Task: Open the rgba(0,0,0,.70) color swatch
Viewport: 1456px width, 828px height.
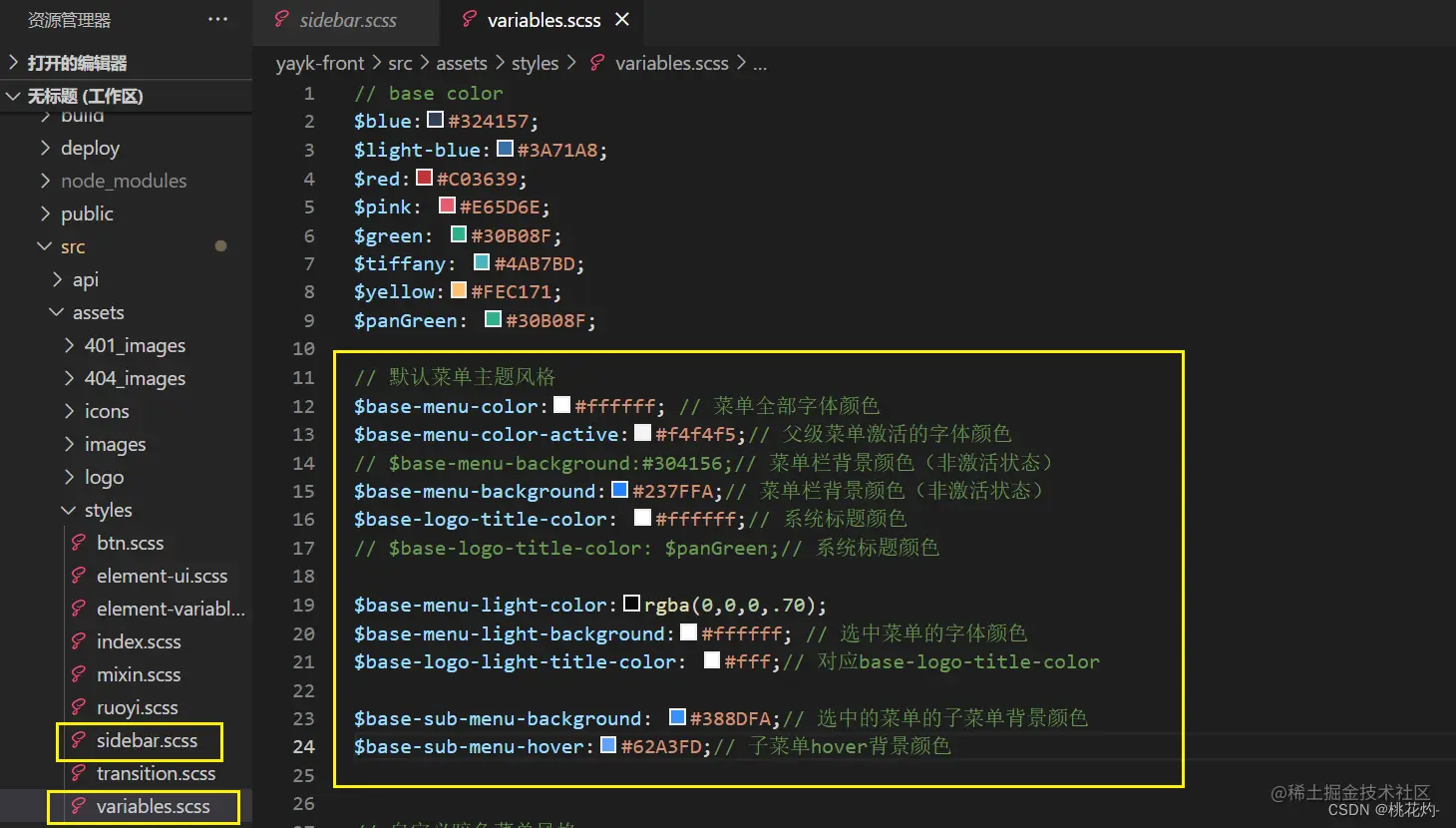Action: click(631, 604)
